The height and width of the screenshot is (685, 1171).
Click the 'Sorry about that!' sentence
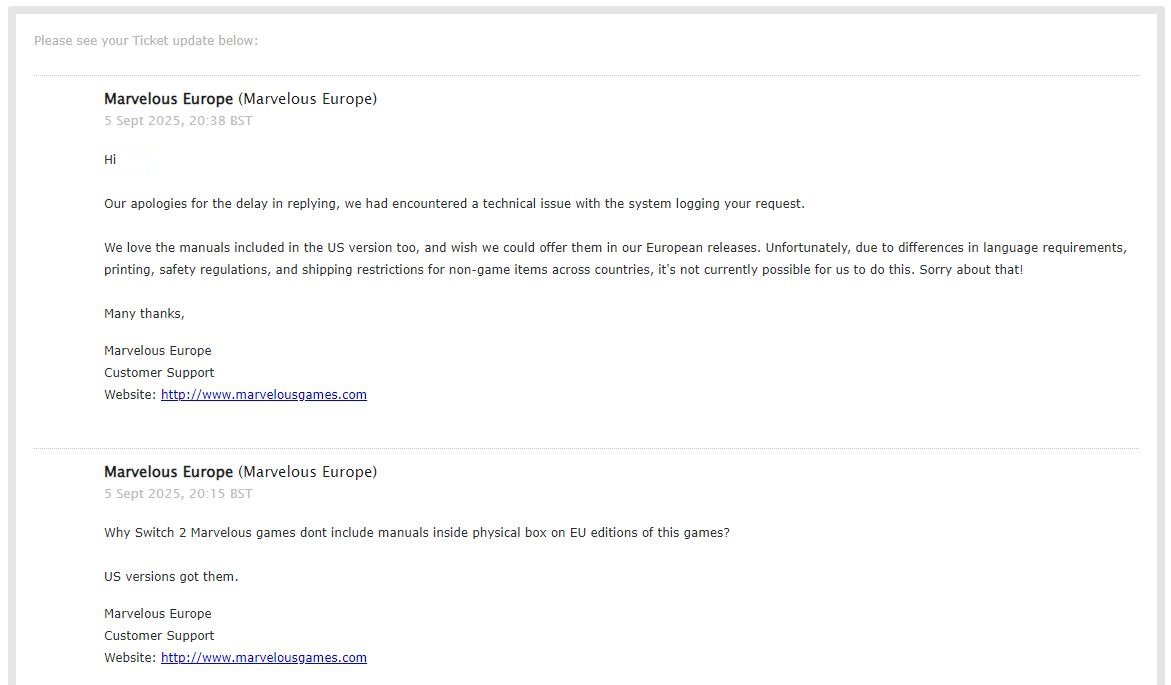pyautogui.click(x=971, y=270)
